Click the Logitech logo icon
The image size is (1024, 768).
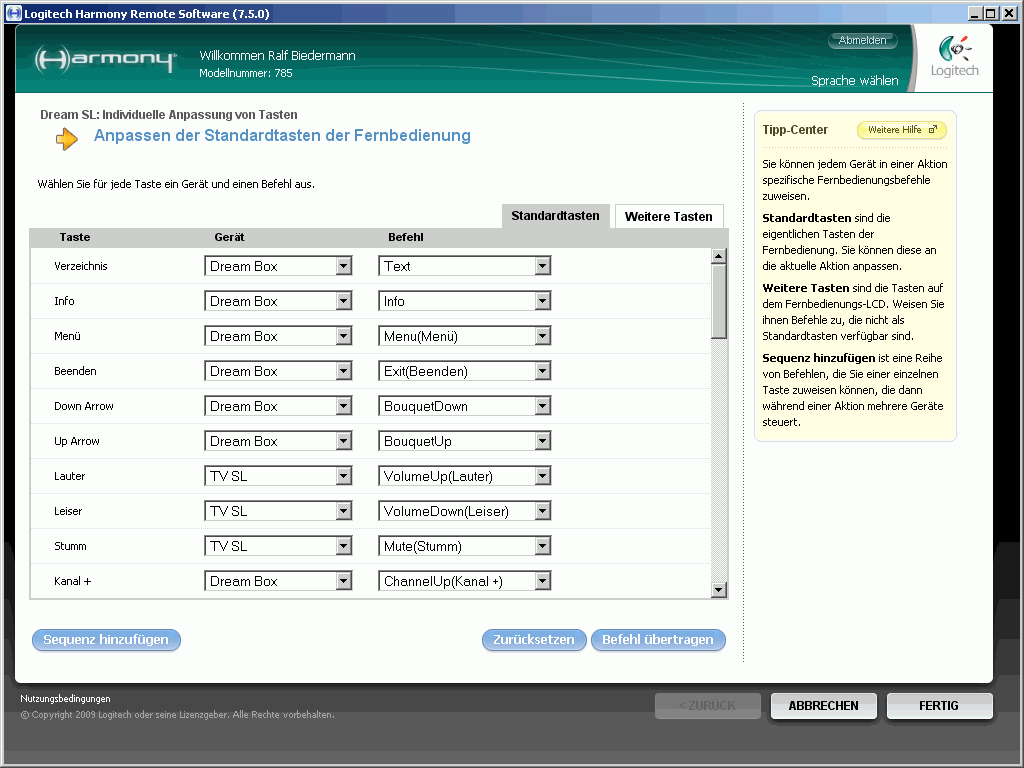tap(954, 50)
